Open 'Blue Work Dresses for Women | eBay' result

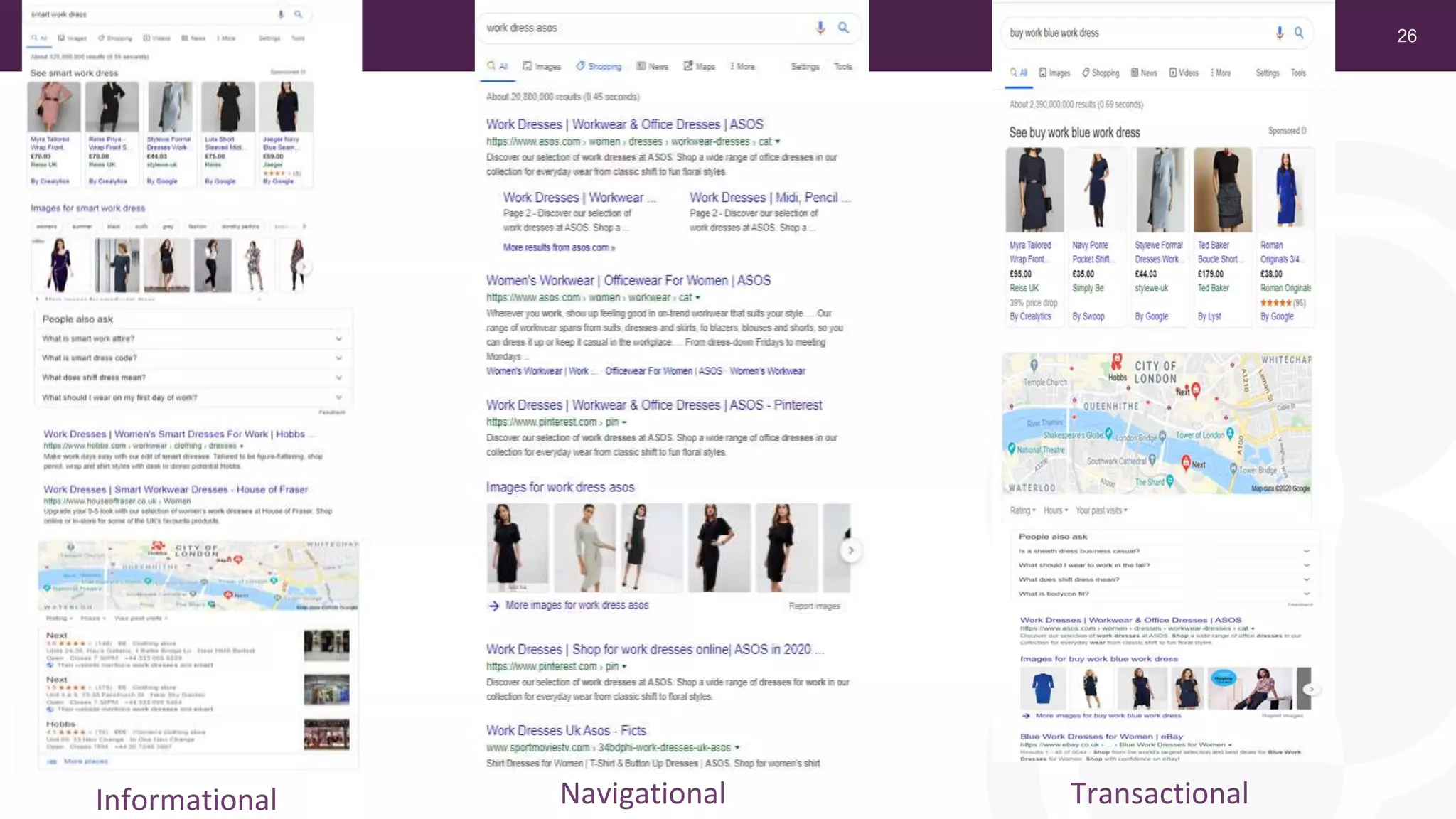1101,737
